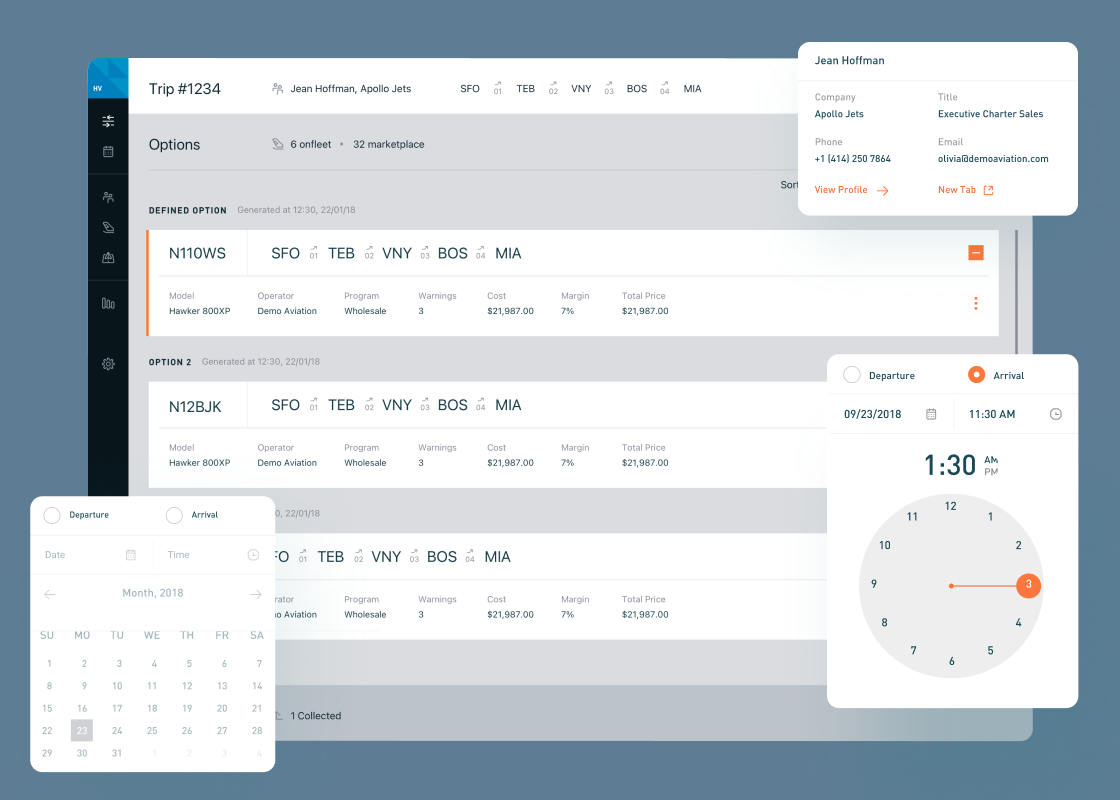
Task: Select AM in the time picker
Action: (x=991, y=460)
